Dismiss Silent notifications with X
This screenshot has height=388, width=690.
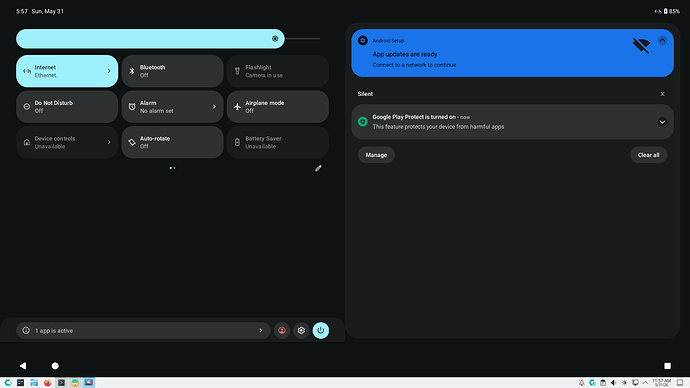click(x=662, y=94)
